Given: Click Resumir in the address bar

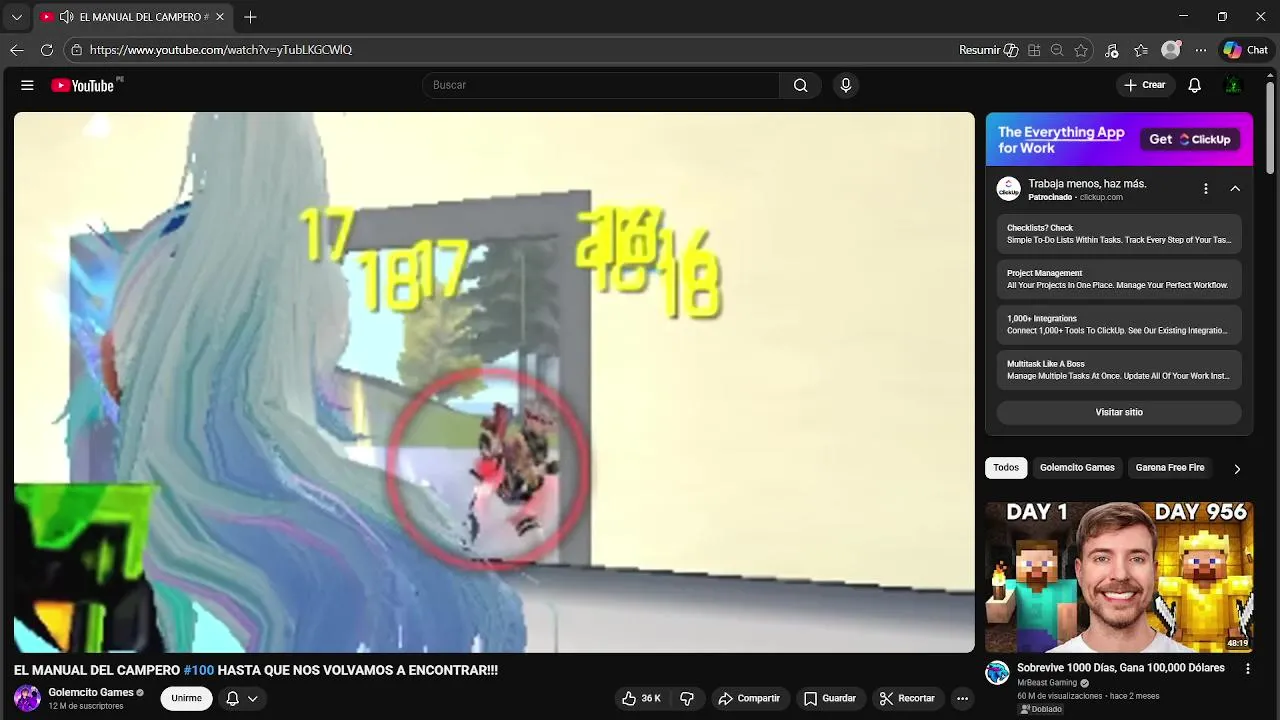Looking at the screenshot, I should coord(989,50).
